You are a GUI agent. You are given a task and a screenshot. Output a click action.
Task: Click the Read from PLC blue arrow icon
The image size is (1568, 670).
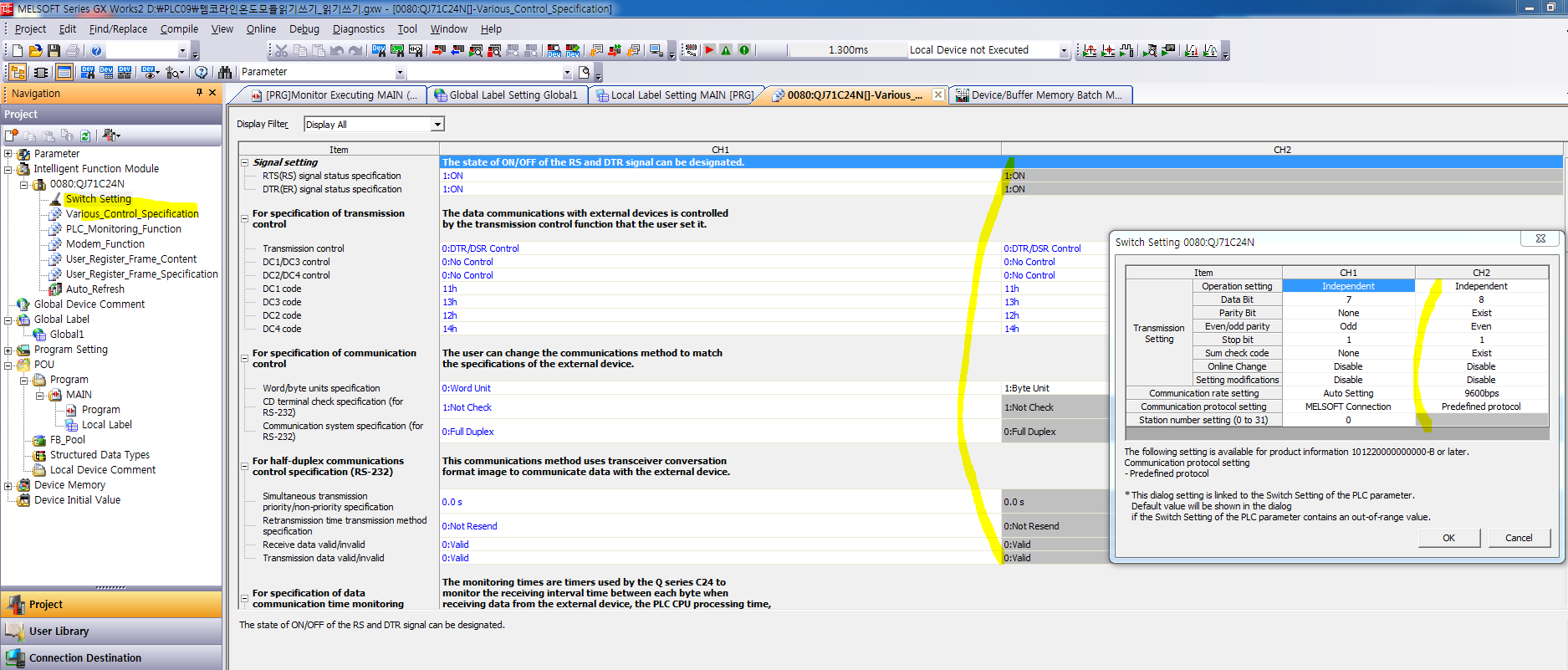coord(457,51)
